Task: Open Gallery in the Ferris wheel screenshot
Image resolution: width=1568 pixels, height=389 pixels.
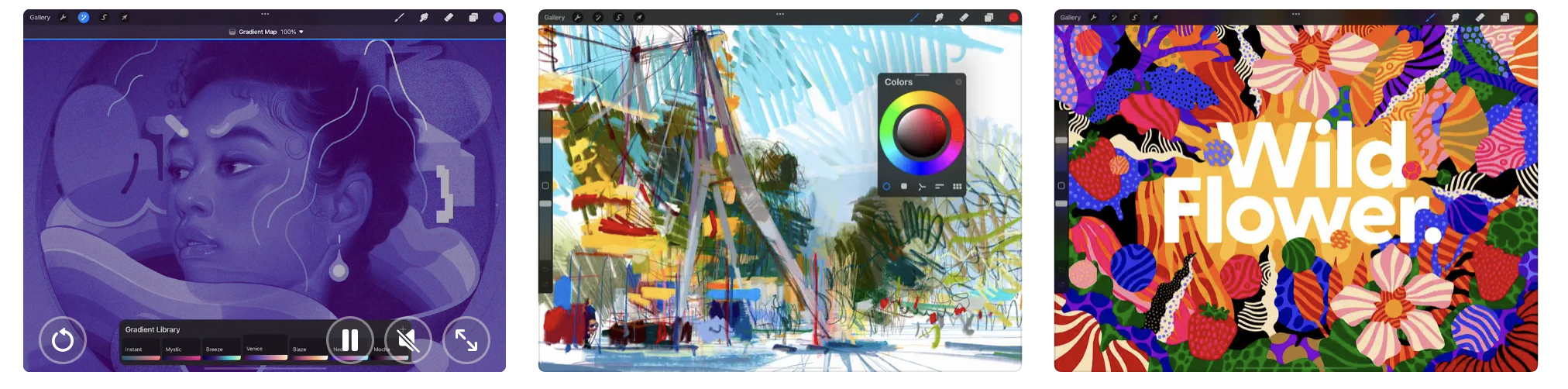Action: [x=555, y=17]
